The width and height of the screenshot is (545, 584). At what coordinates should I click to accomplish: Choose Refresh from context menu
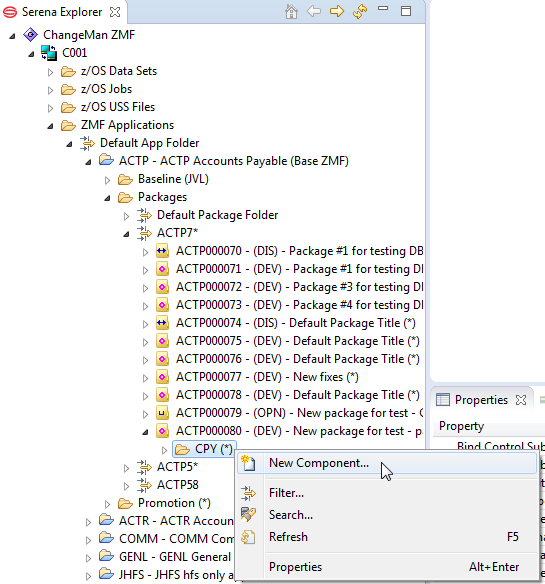click(387, 537)
